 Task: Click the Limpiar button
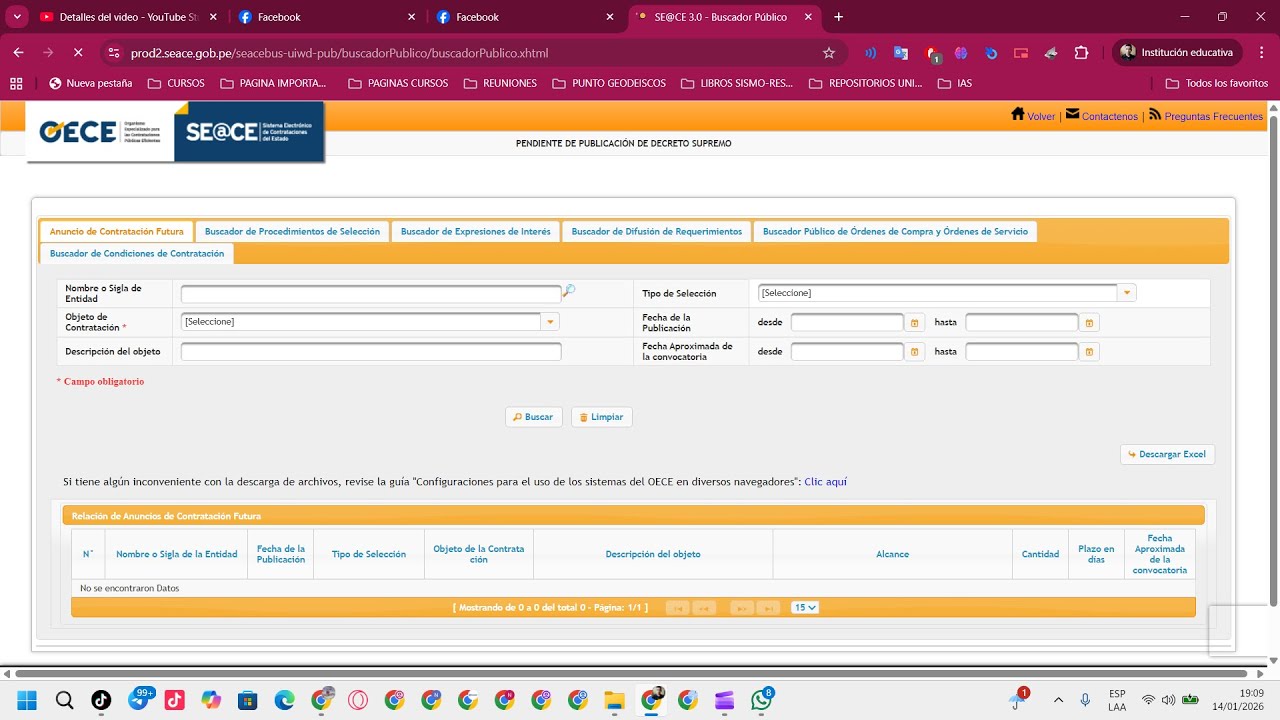[x=602, y=417]
